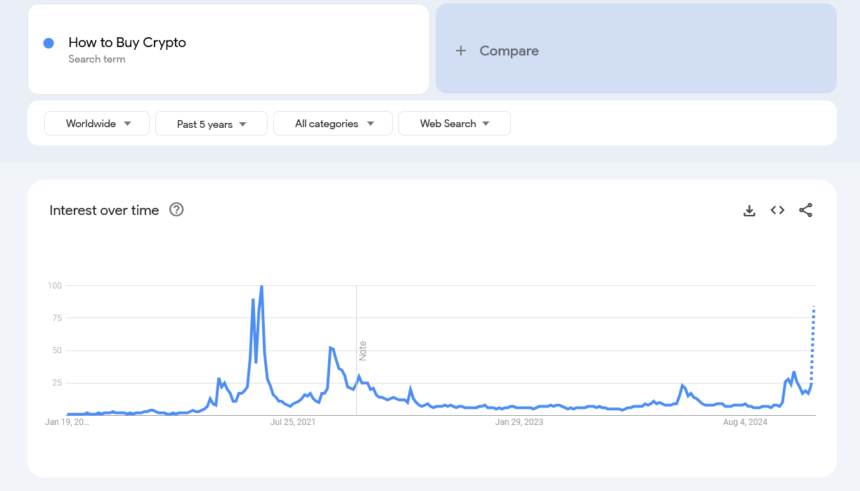Click the Note marker on the chart
The image size is (860, 491).
[363, 350]
